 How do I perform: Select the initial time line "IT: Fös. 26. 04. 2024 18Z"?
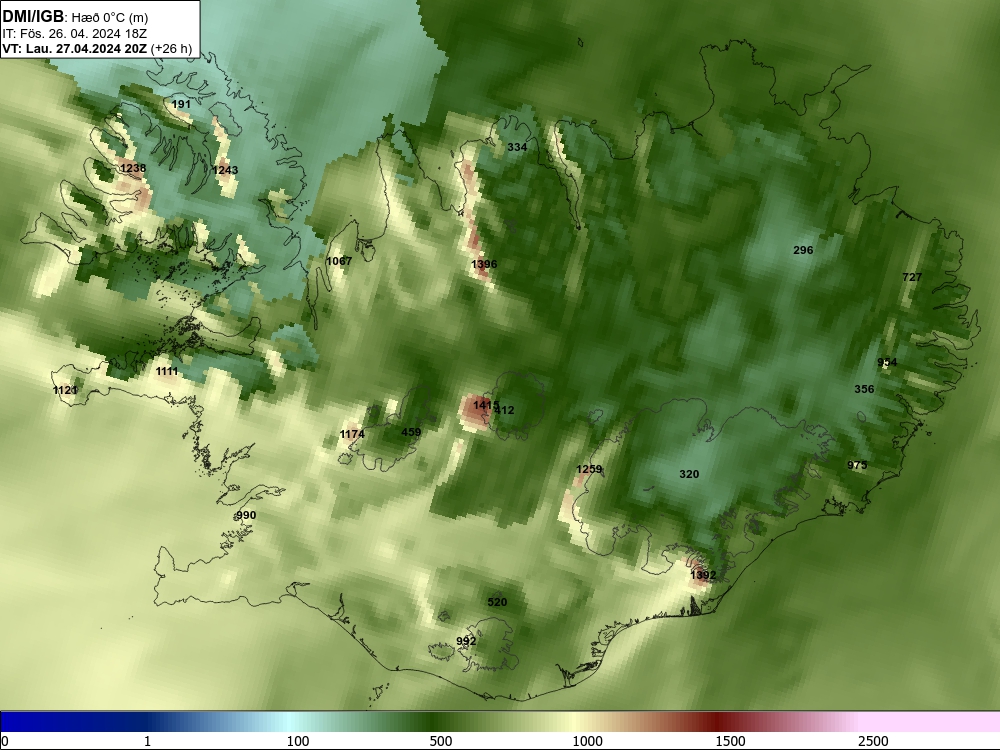click(75, 34)
